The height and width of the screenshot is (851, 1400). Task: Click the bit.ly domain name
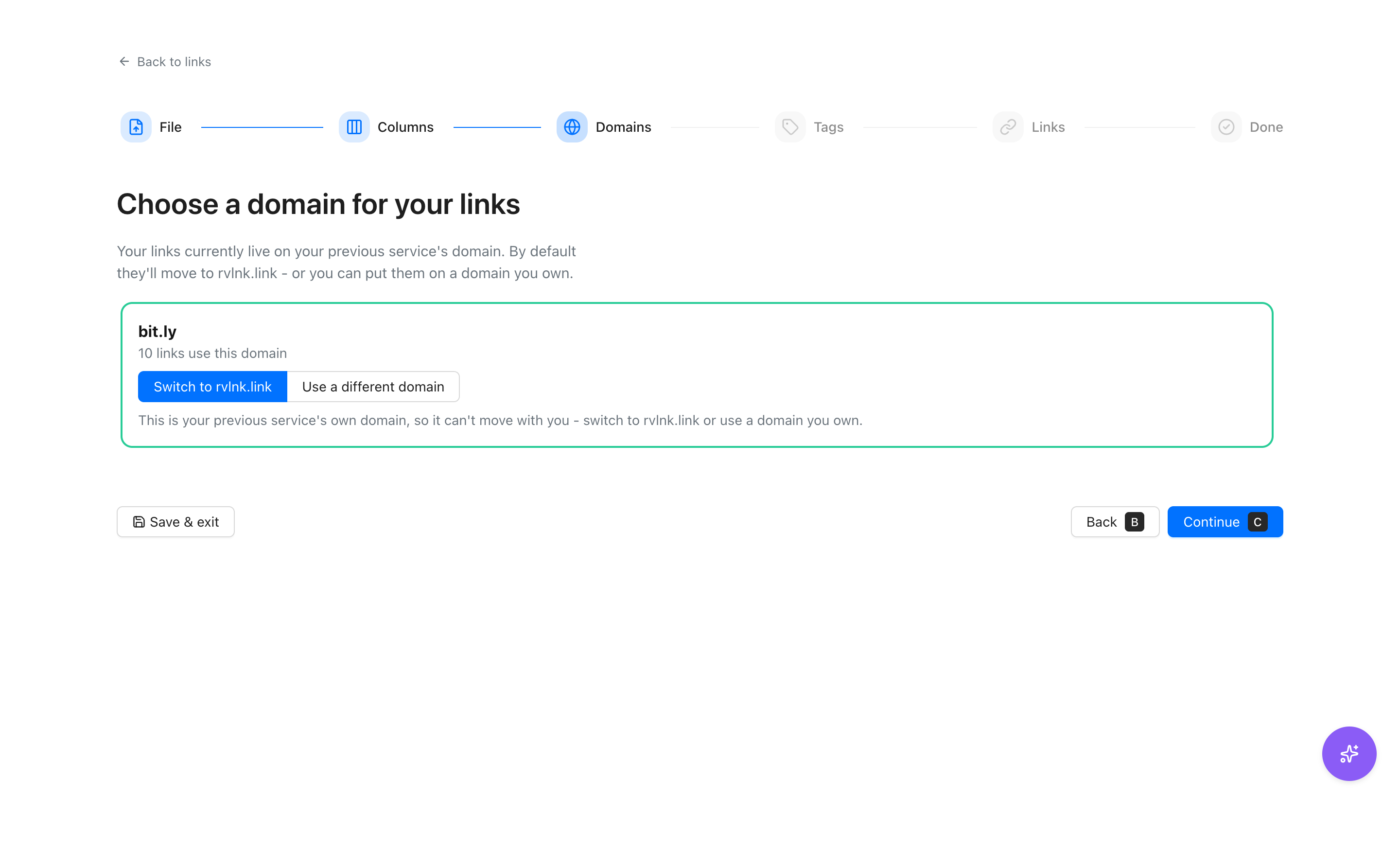157,332
